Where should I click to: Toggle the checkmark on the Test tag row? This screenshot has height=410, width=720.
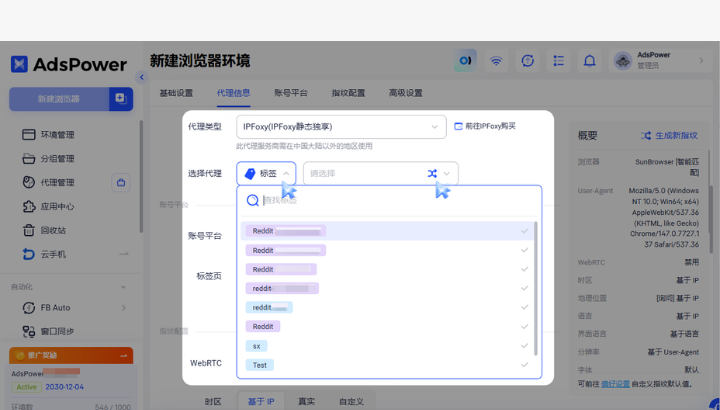pyautogui.click(x=524, y=365)
